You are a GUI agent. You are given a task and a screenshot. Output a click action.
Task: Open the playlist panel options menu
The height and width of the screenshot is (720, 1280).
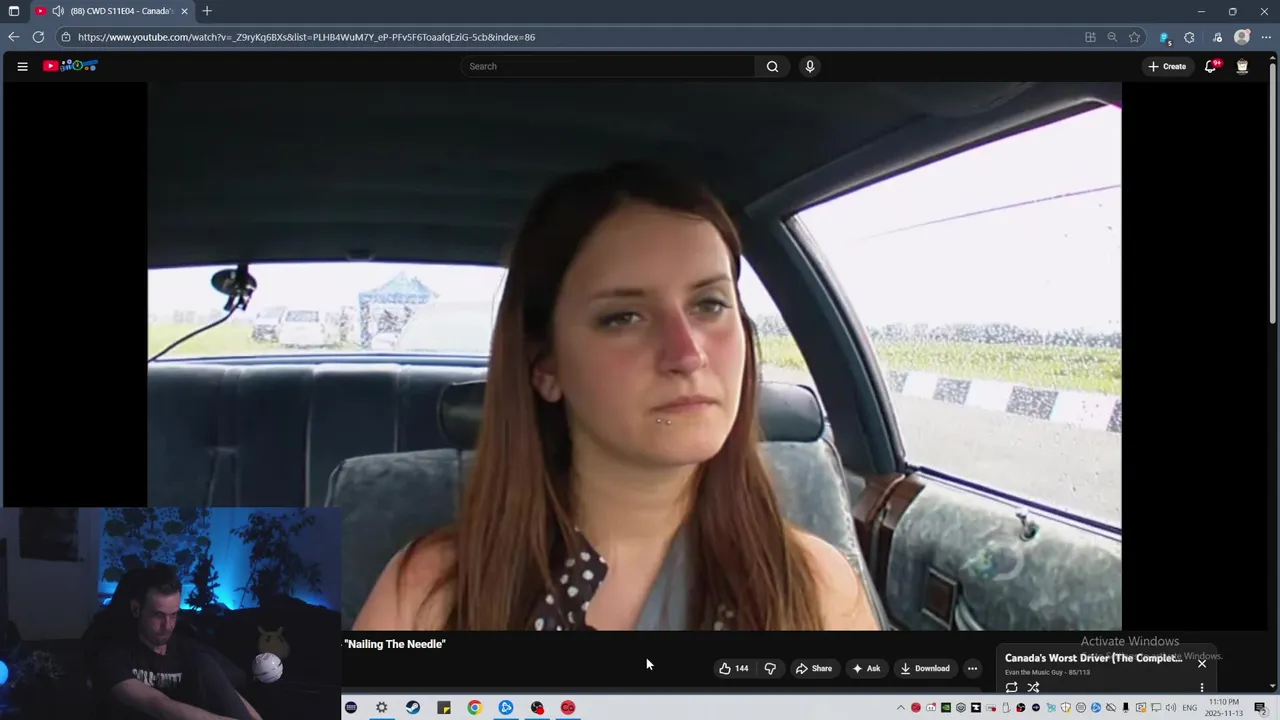point(1202,687)
